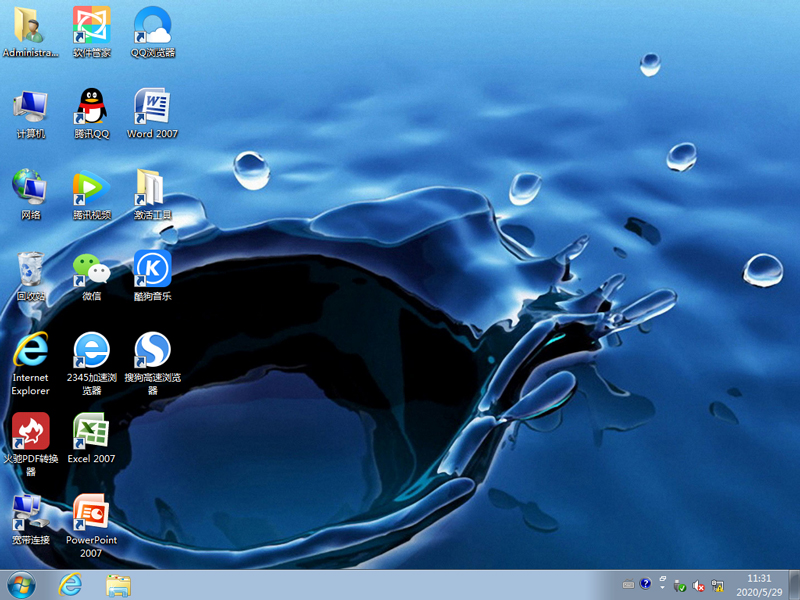Image resolution: width=800 pixels, height=600 pixels.
Task: Open the Windows Start menu
Action: point(21,585)
